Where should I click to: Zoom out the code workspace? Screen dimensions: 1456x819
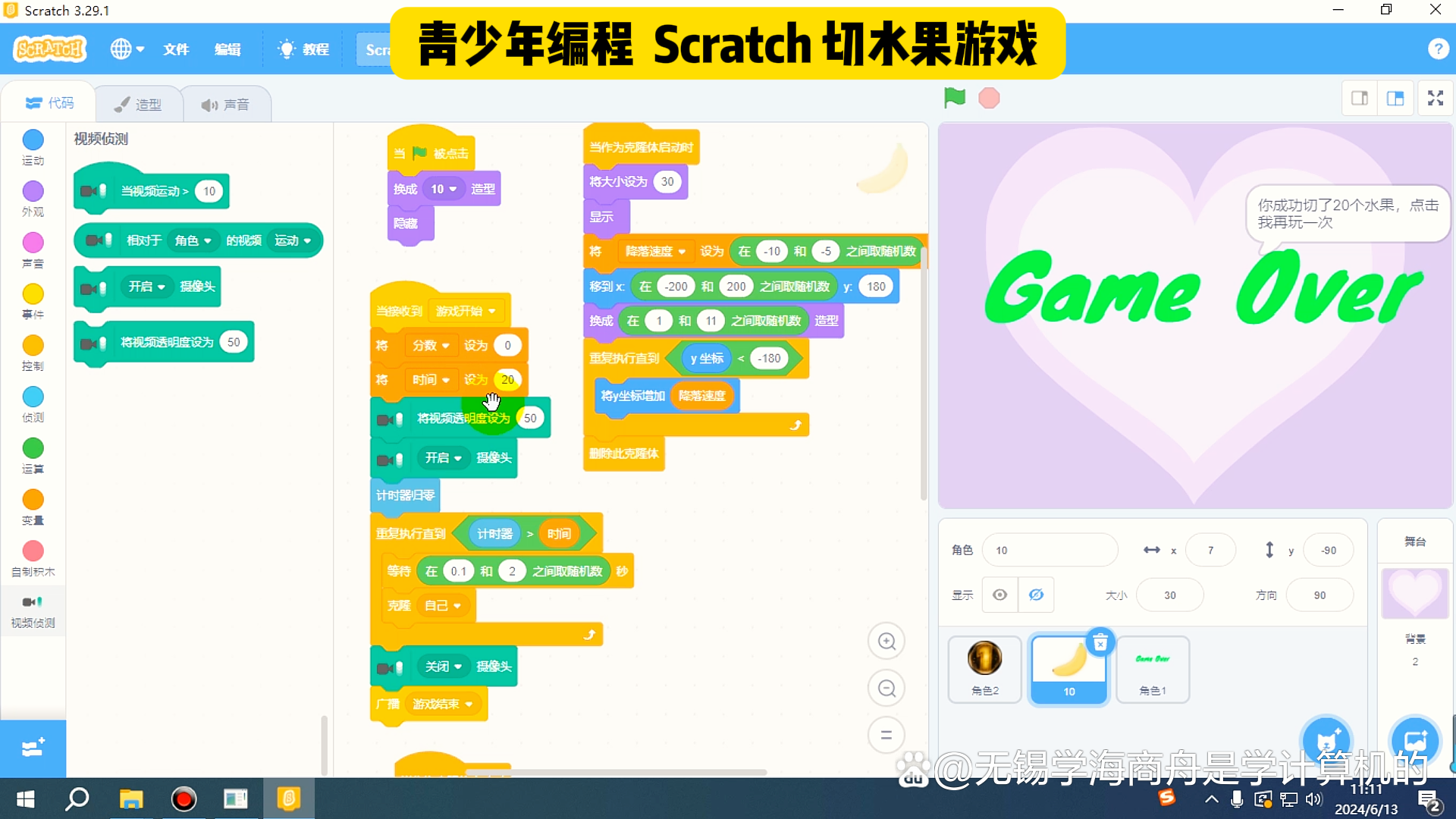pos(886,689)
